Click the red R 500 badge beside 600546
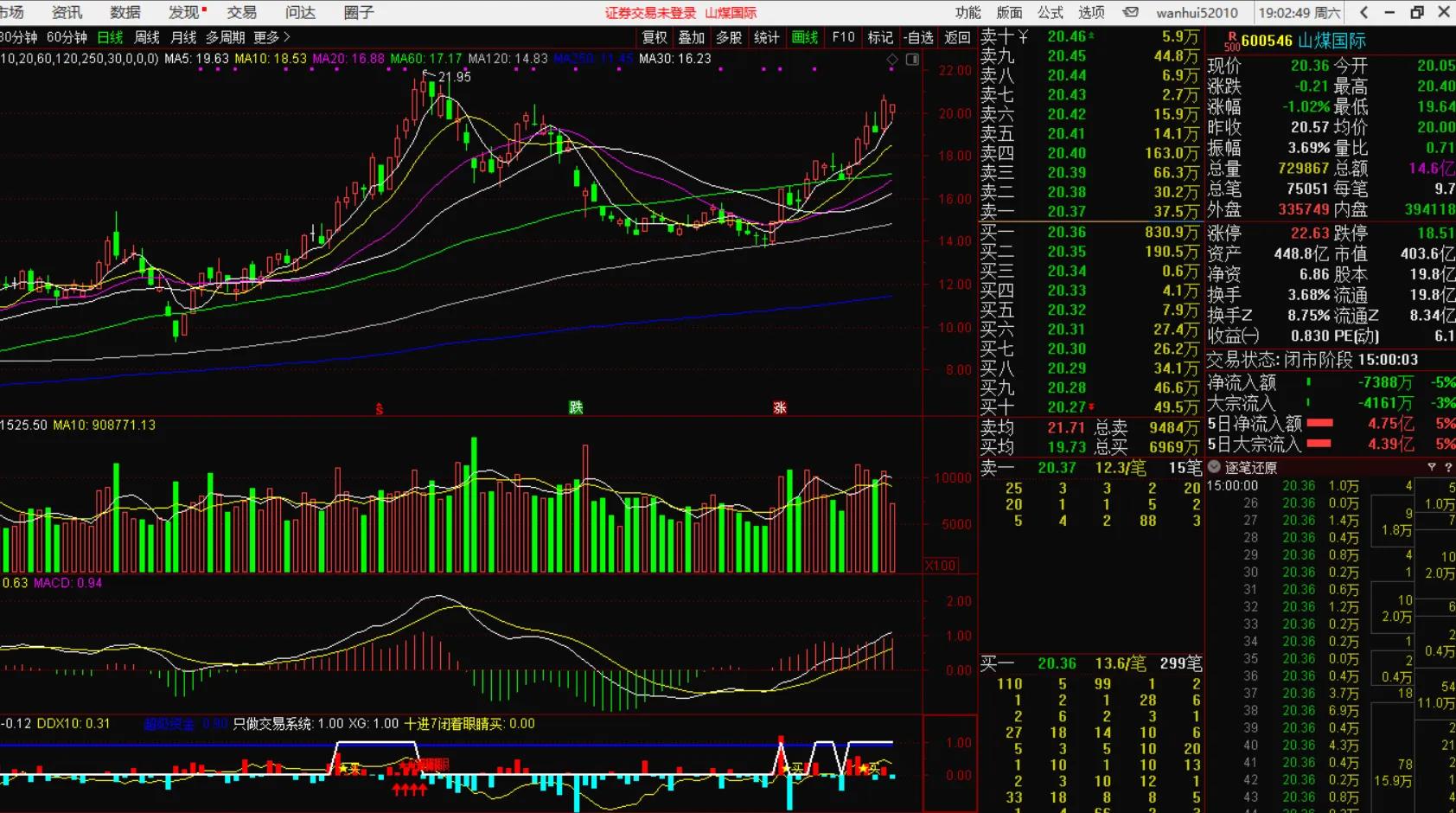The height and width of the screenshot is (813, 1456). click(1231, 42)
